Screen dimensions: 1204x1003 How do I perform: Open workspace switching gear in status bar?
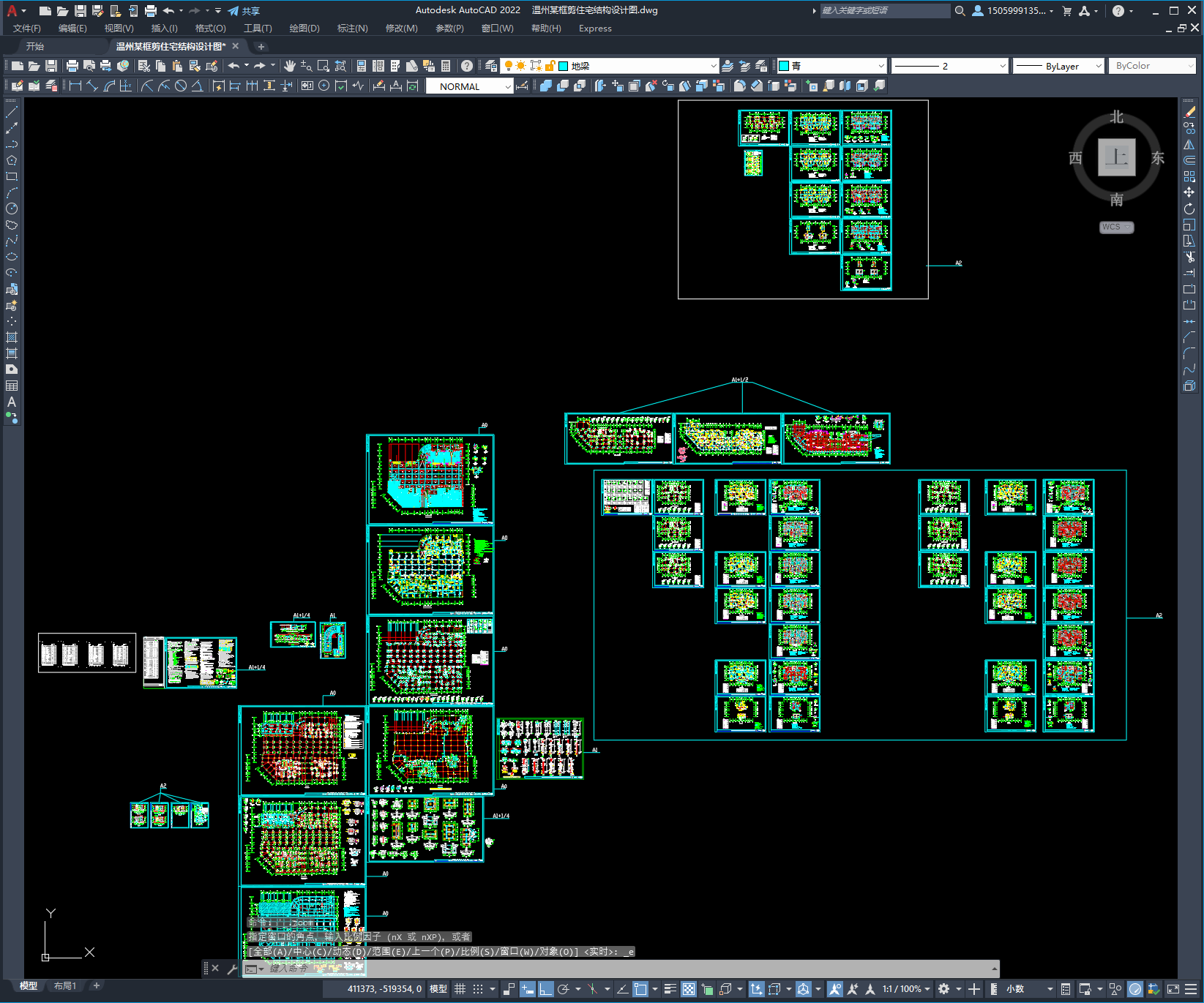(944, 989)
